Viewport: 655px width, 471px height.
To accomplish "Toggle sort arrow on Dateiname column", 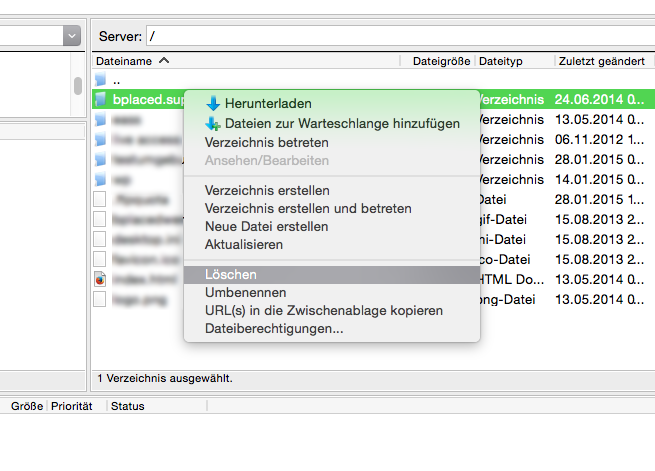I will (x=164, y=61).
